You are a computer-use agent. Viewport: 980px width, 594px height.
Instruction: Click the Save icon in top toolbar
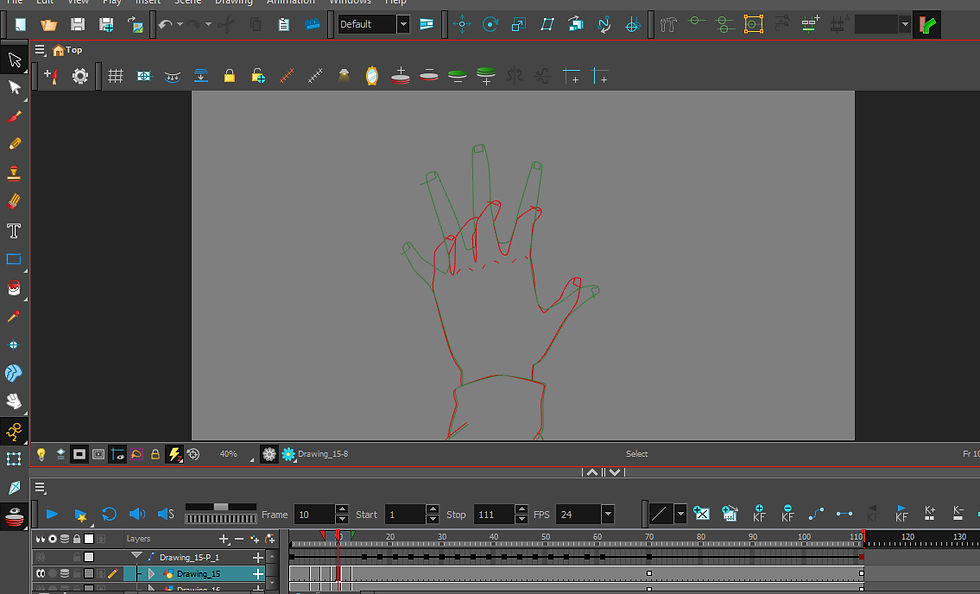[78, 24]
